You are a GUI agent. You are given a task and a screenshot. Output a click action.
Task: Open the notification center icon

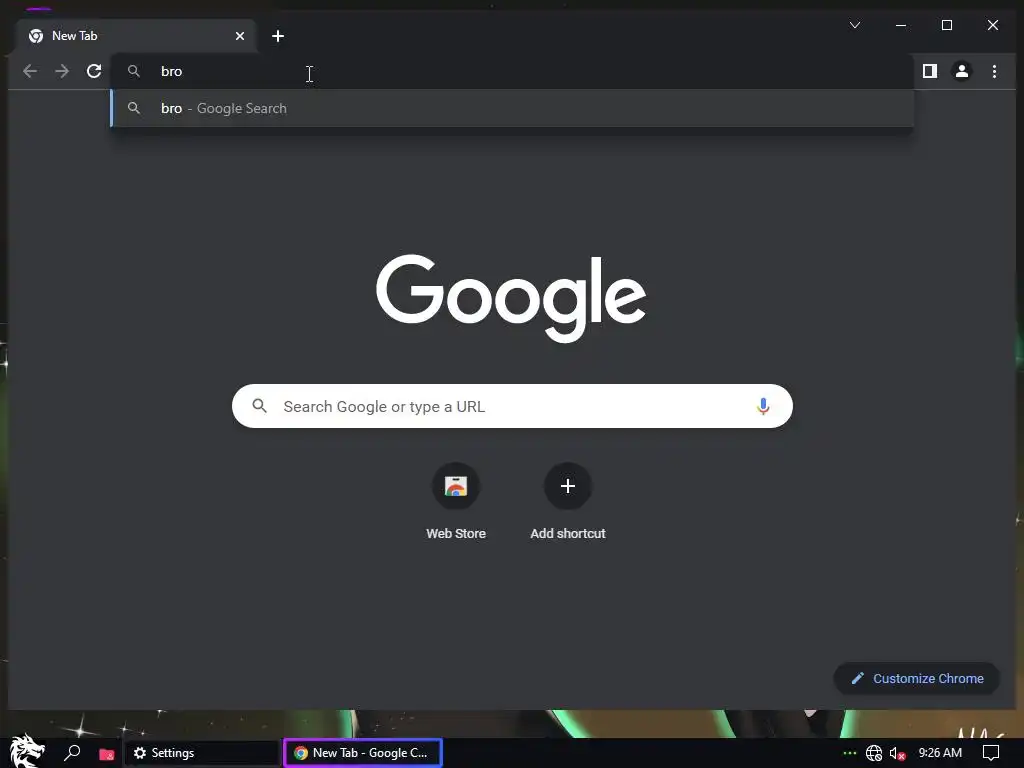[x=991, y=754]
